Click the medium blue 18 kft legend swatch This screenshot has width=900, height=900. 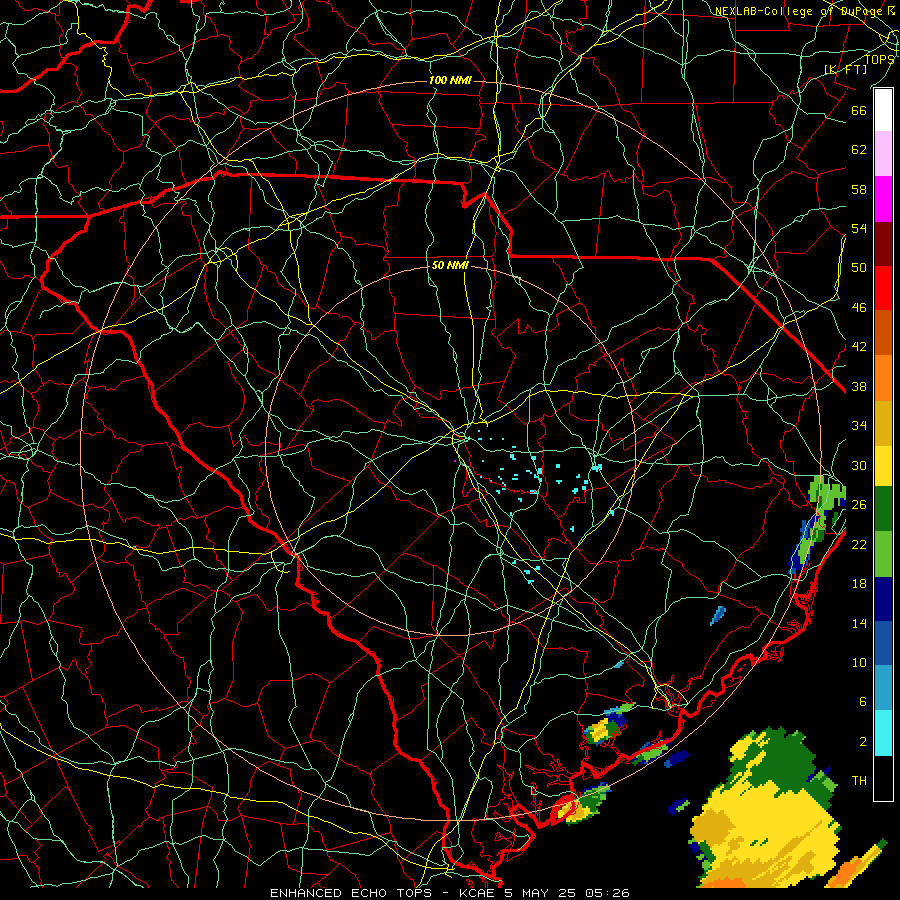883,643
